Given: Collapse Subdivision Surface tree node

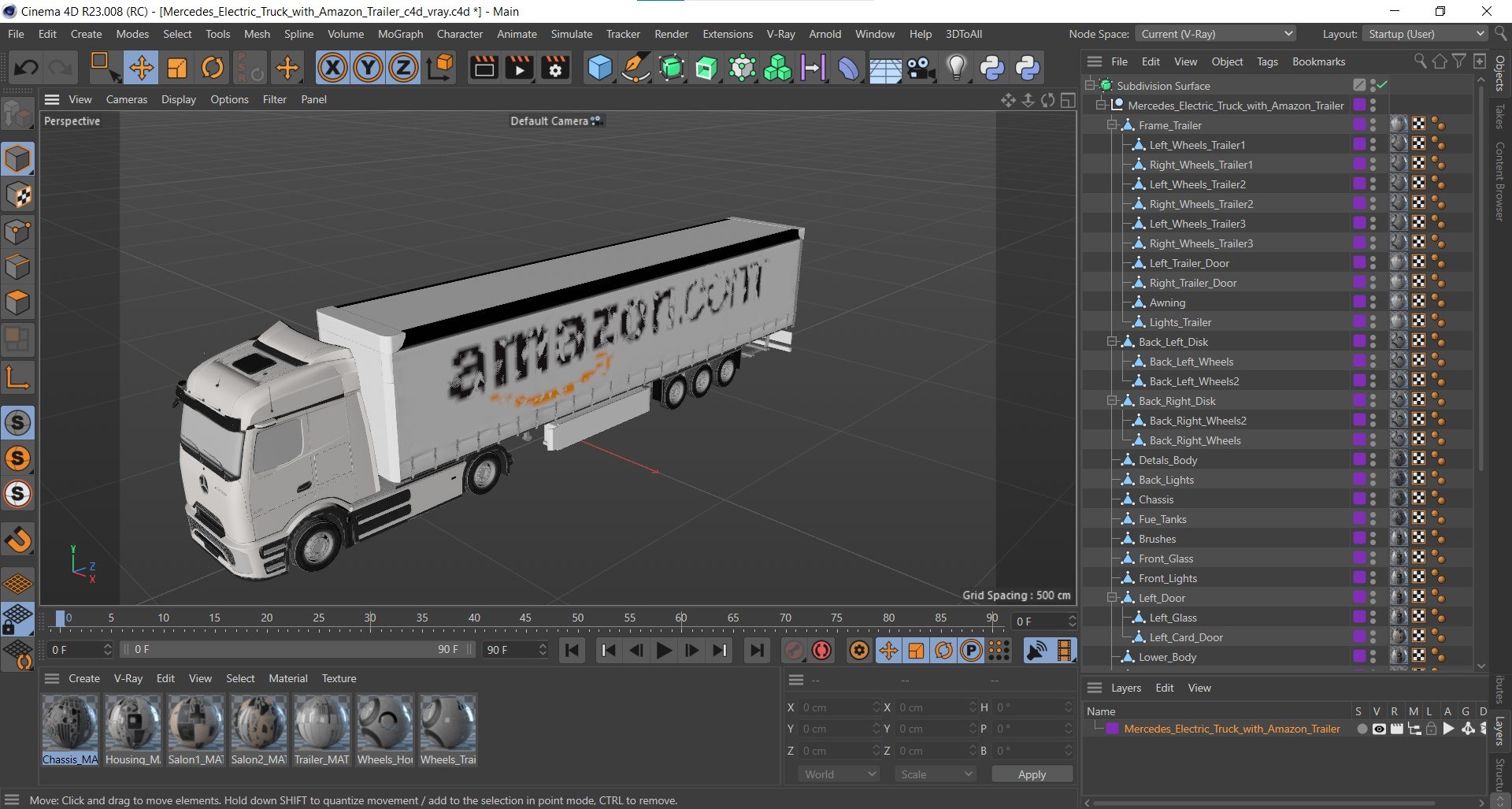Looking at the screenshot, I should click(x=1091, y=85).
